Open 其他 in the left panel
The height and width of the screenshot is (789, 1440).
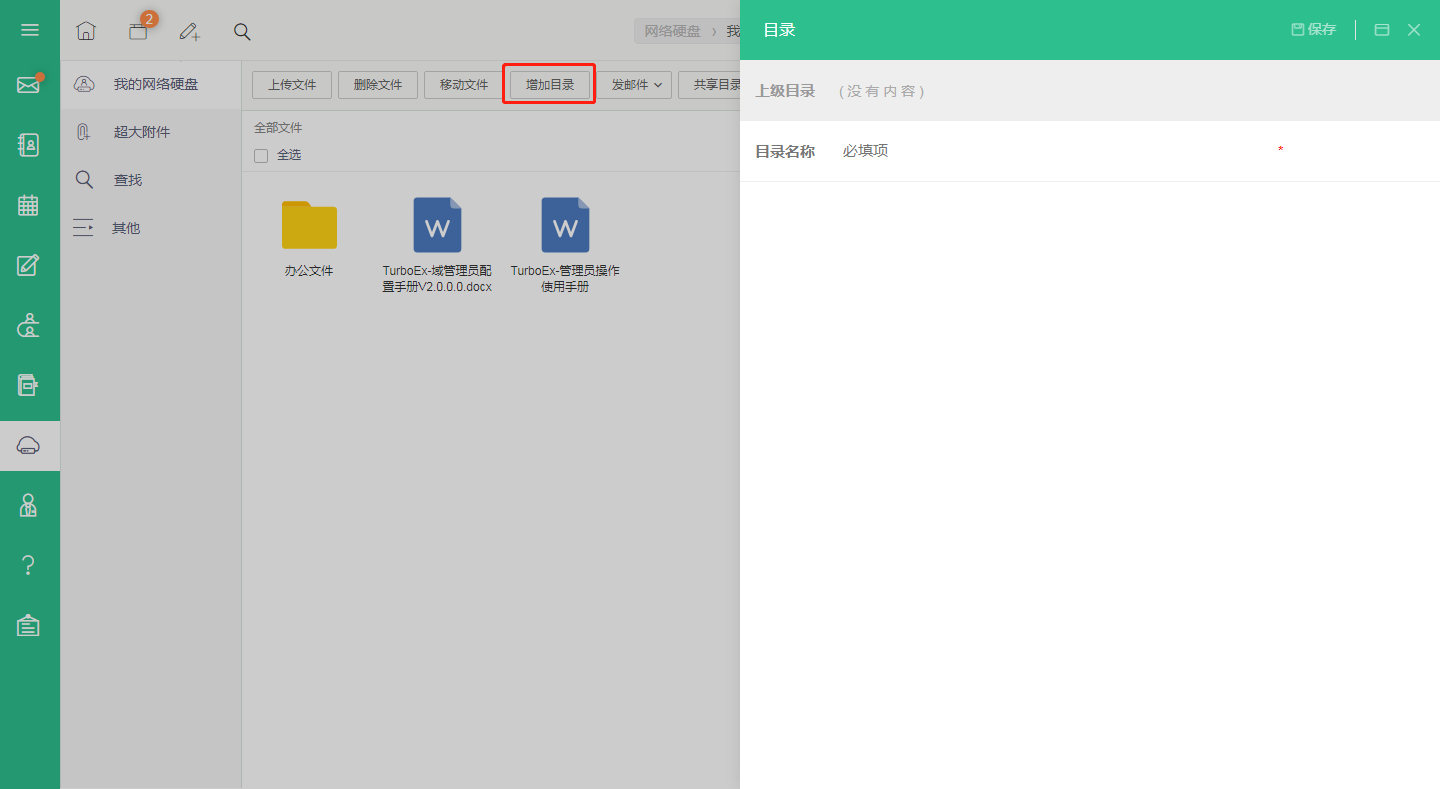151,228
